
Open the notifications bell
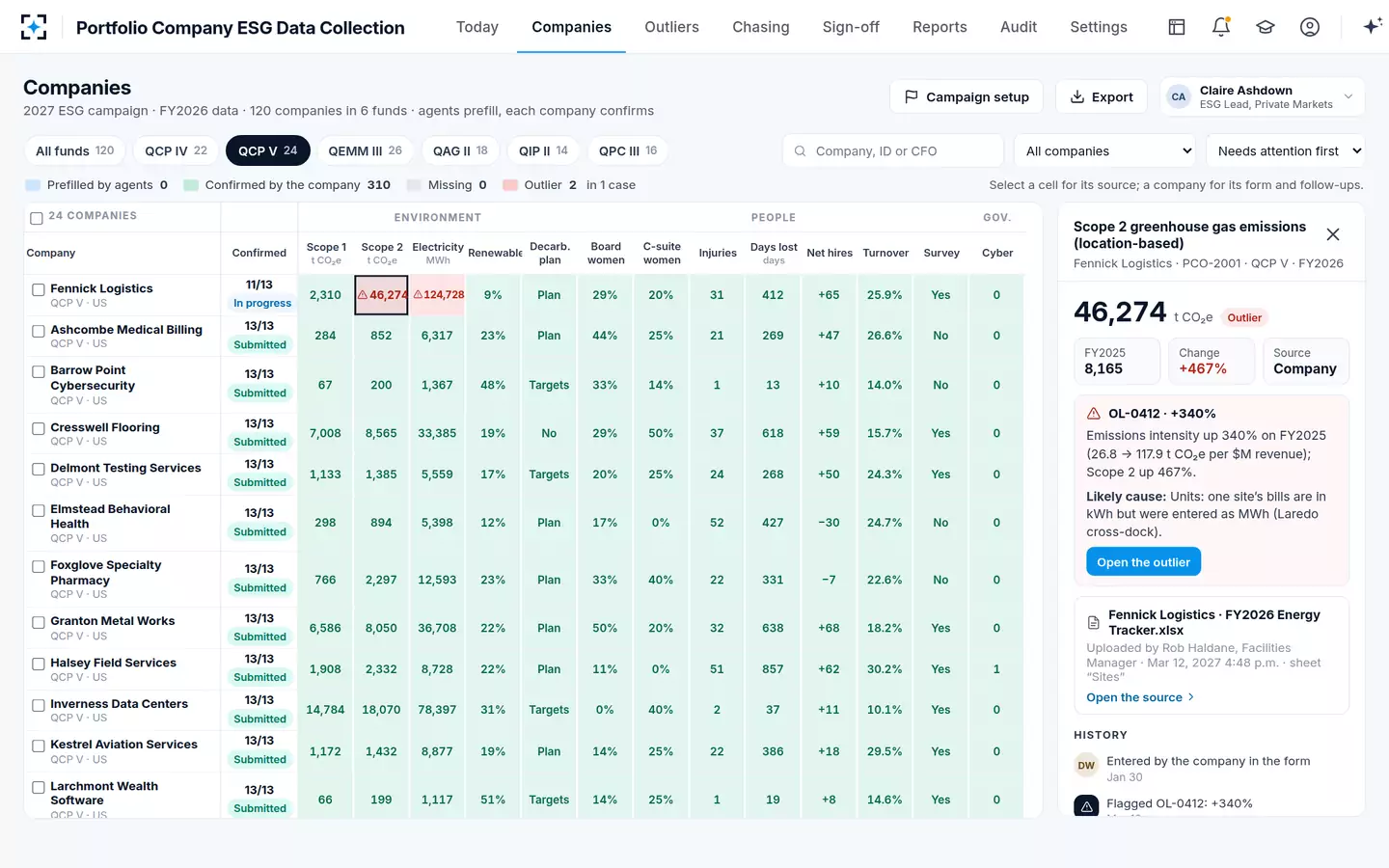tap(1221, 27)
